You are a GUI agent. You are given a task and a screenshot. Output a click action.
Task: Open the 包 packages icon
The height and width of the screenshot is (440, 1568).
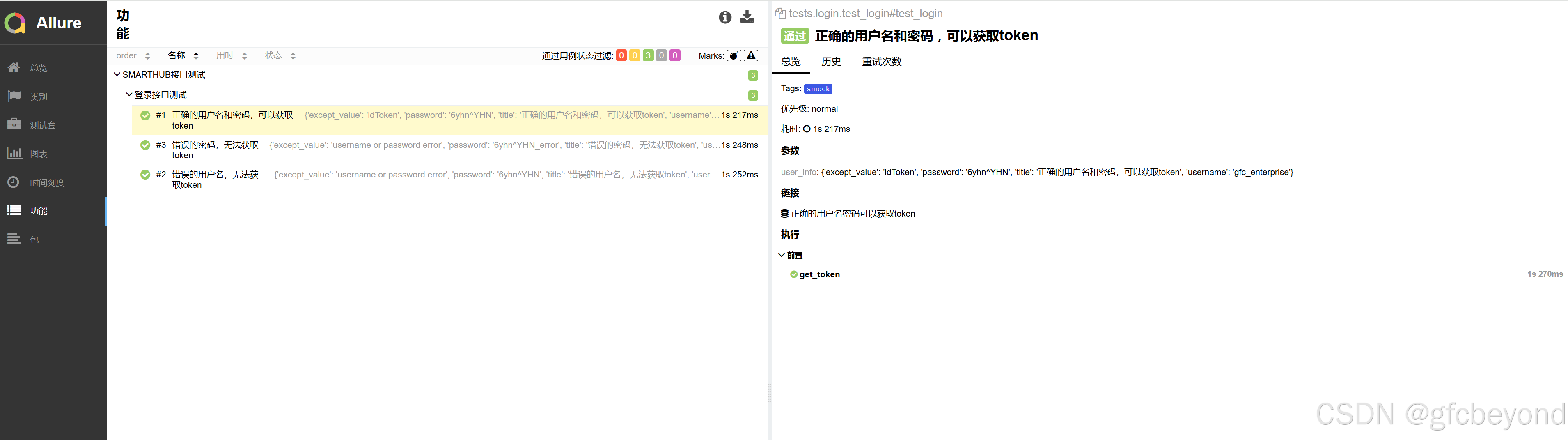point(14,240)
